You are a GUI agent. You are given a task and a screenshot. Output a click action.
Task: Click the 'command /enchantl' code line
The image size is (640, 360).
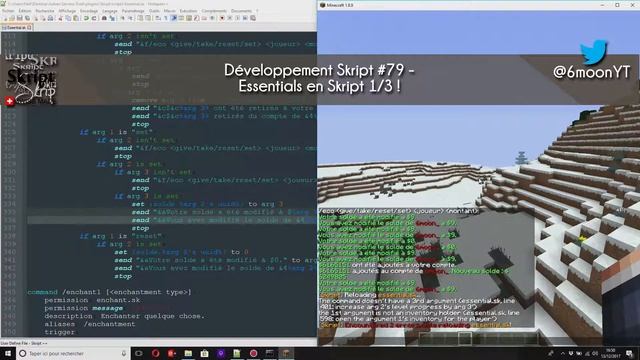click(109, 292)
